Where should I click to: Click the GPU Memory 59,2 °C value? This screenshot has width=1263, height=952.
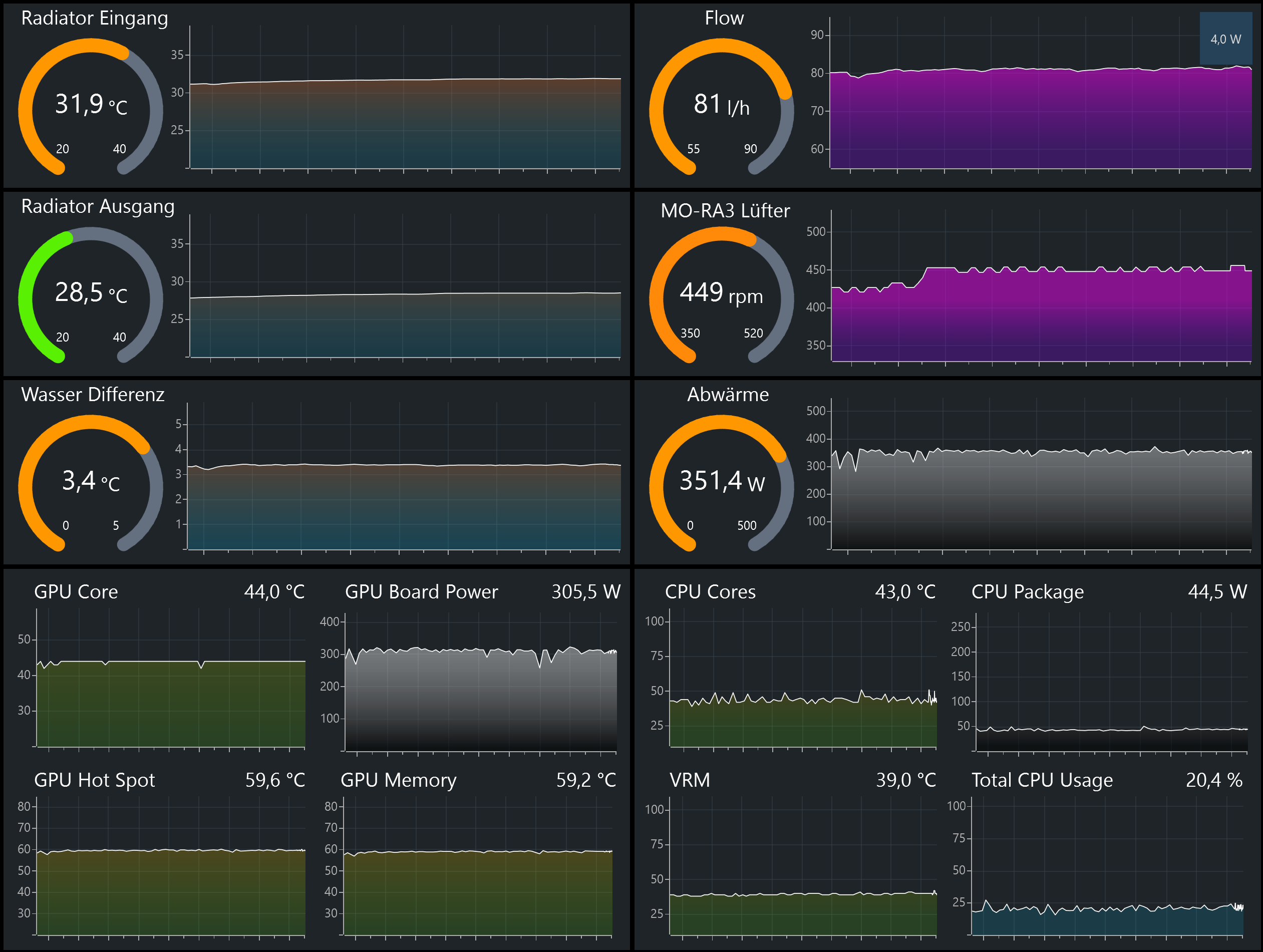click(586, 780)
